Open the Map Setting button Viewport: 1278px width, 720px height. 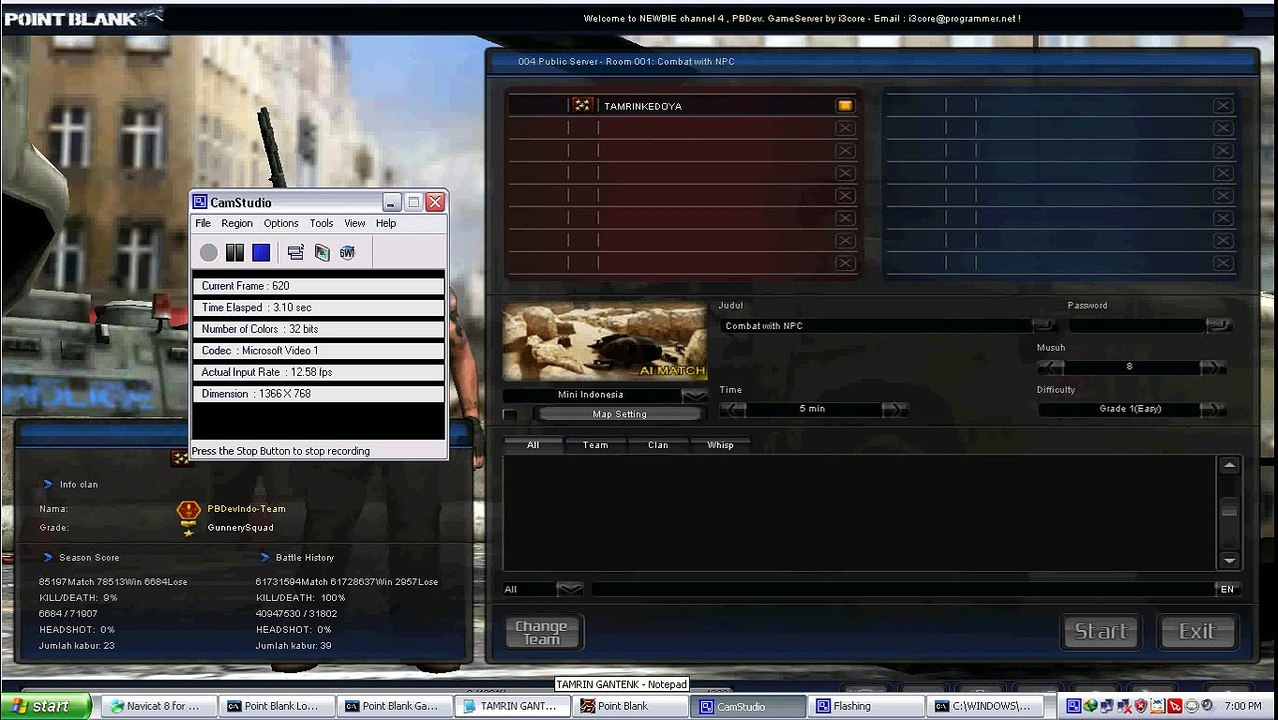(x=620, y=414)
